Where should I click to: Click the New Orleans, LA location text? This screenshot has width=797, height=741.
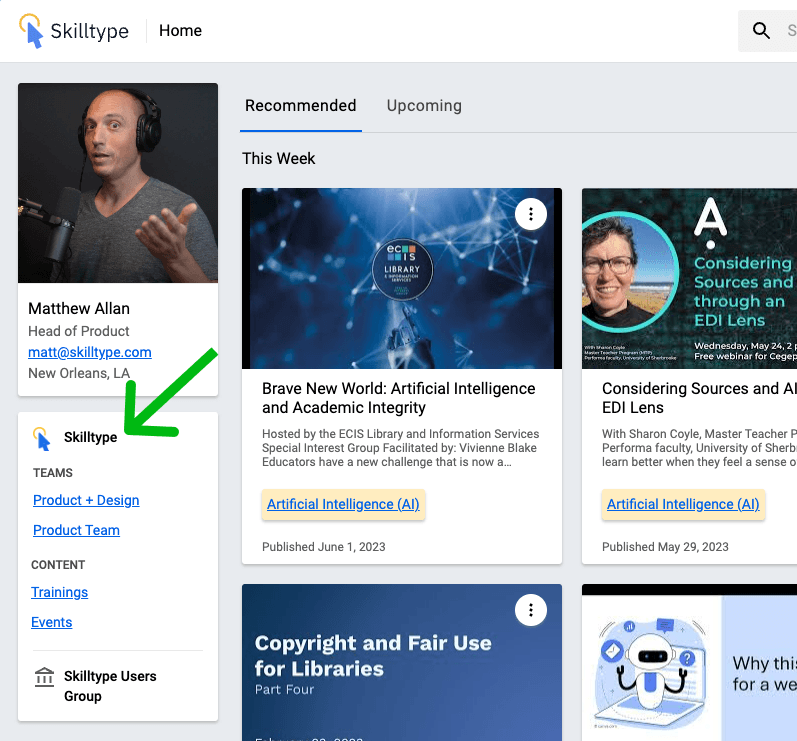point(79,374)
